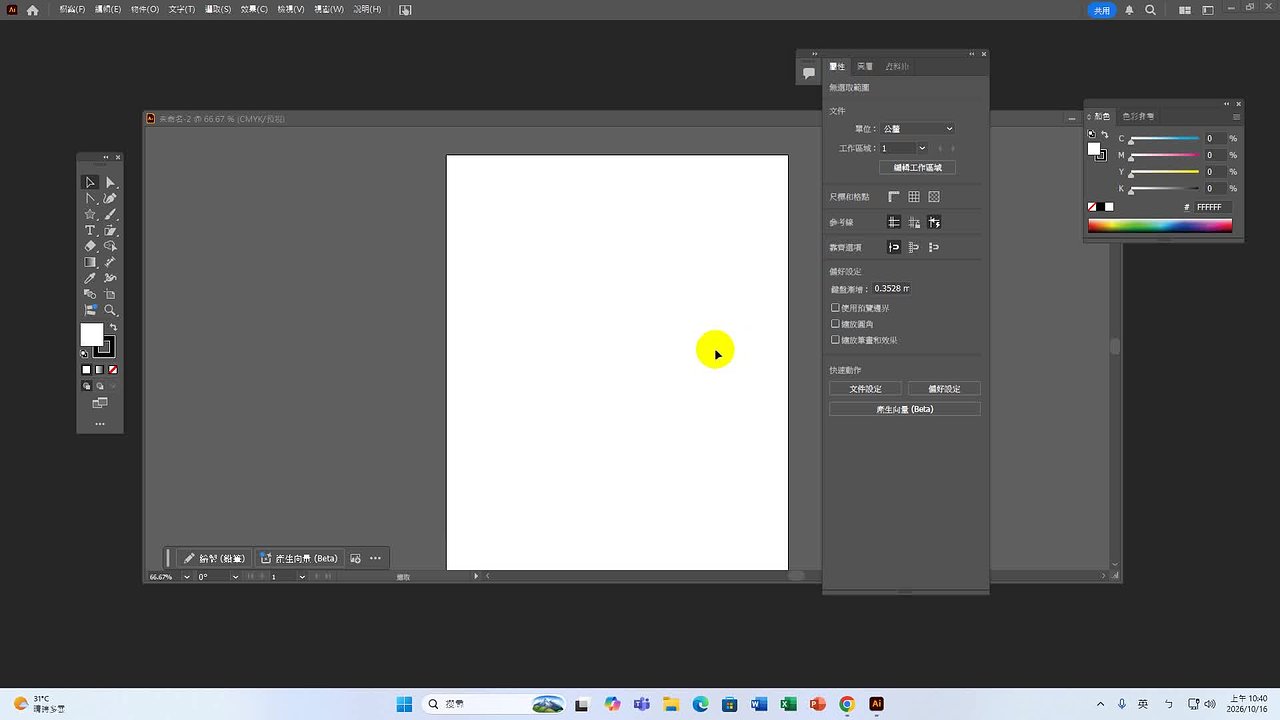
Task: Select the Selection tool (black arrow)
Action: (x=90, y=182)
